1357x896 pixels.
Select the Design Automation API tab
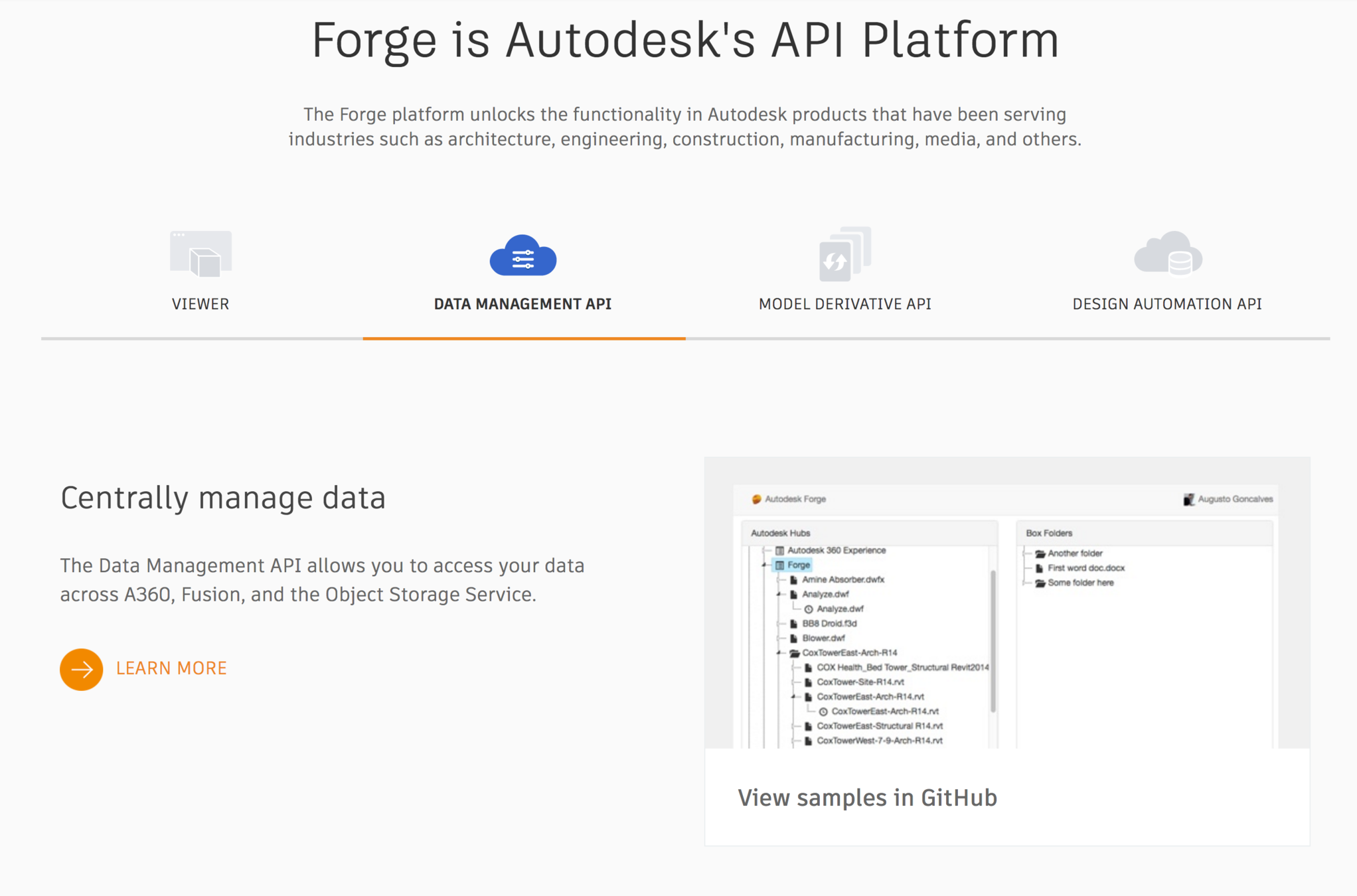(1166, 304)
